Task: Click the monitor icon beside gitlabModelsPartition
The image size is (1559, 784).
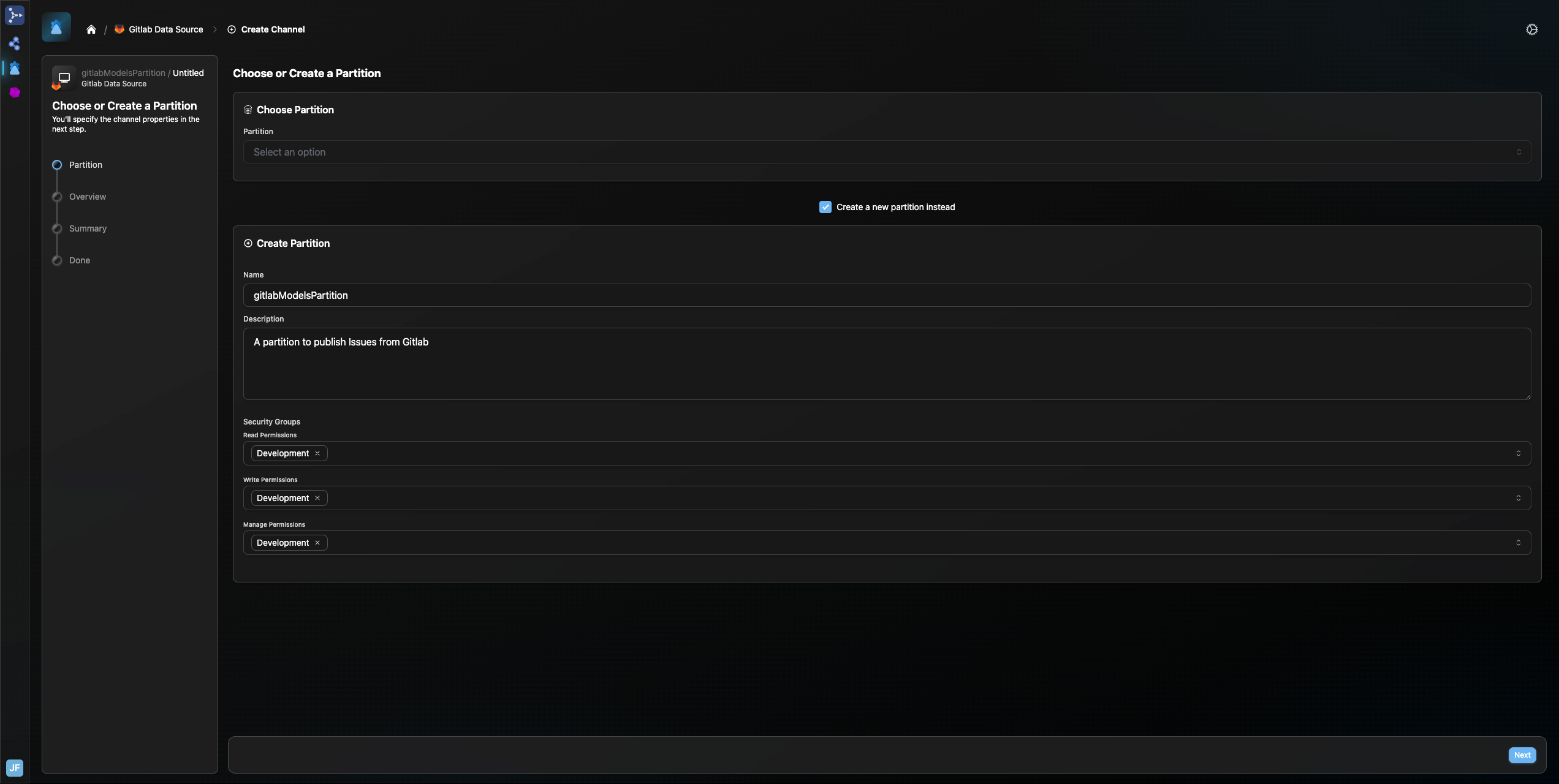Action: pos(64,78)
